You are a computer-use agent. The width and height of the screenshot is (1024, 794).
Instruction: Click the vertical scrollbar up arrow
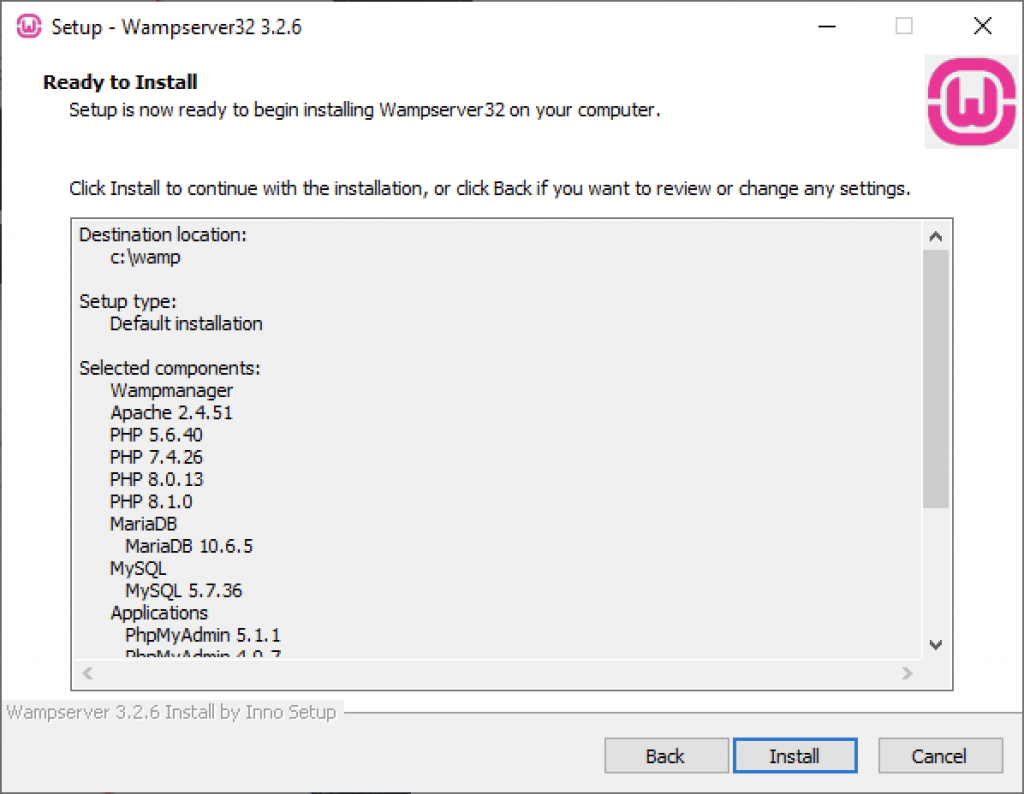pyautogui.click(x=935, y=236)
